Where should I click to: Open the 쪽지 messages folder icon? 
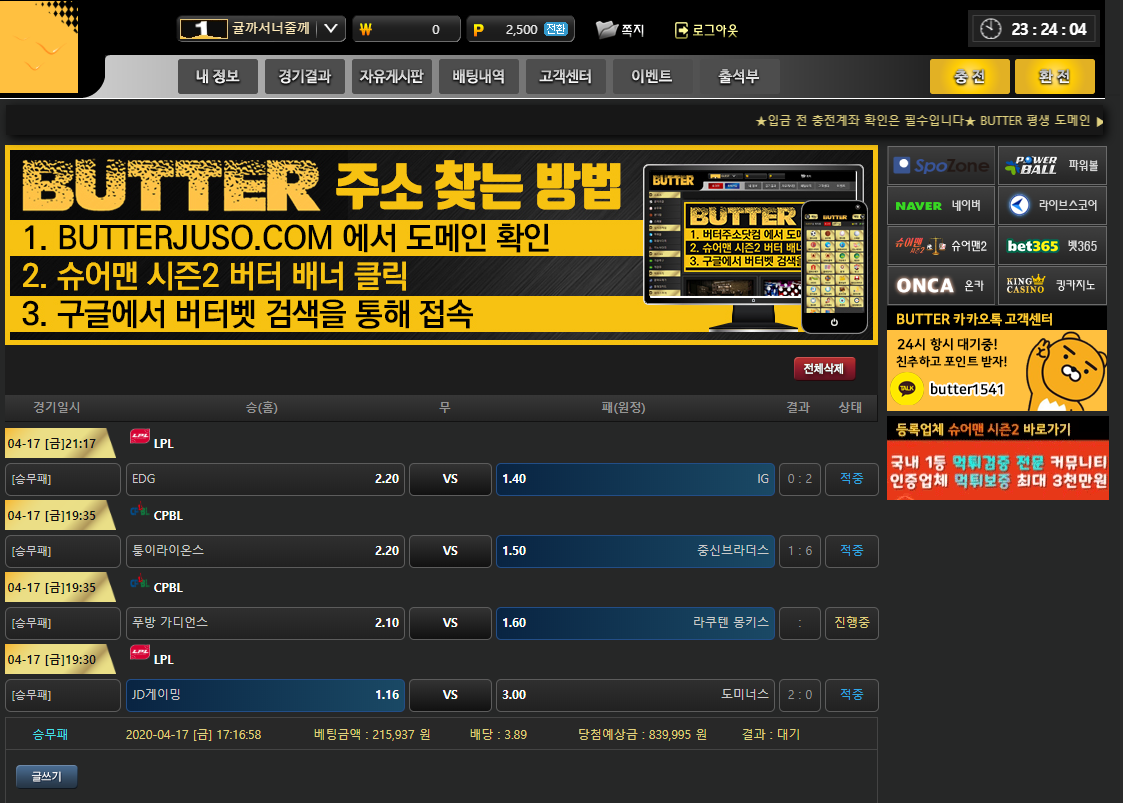pyautogui.click(x=607, y=30)
